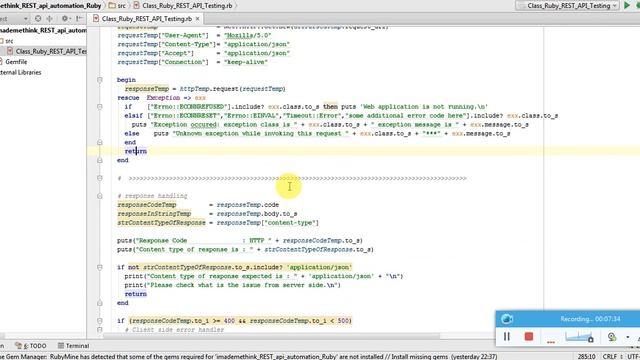Click the '"Mozilla/5.0"' string in code
The height and width of the screenshot is (360, 640).
[x=247, y=36]
